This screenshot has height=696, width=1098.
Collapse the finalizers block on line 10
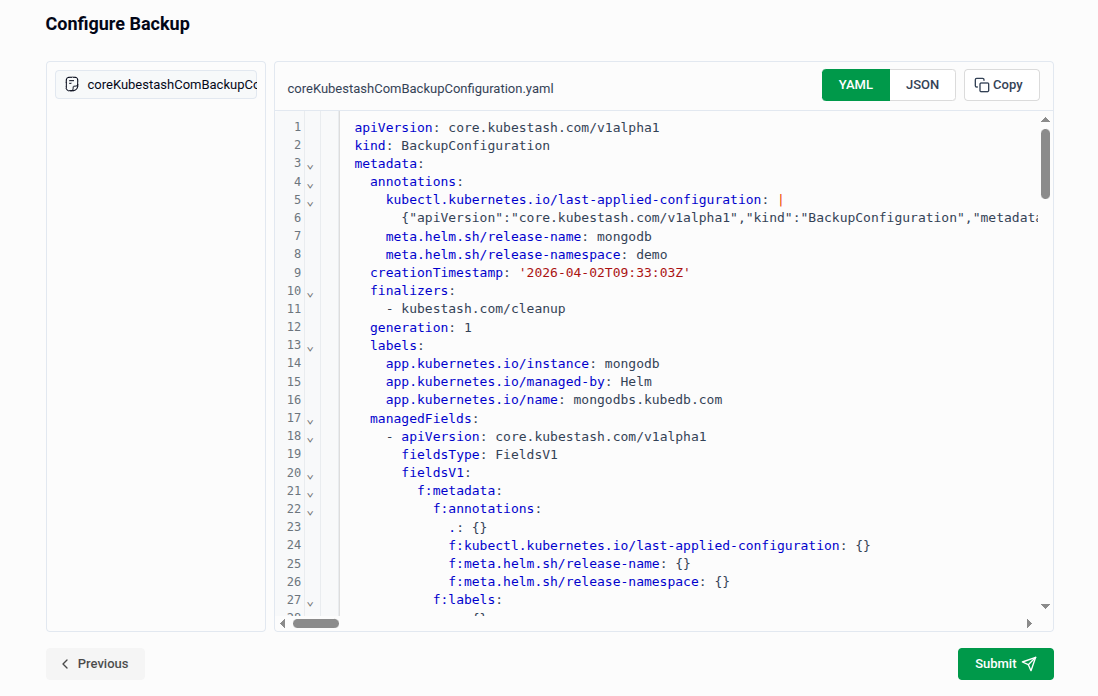click(x=309, y=292)
